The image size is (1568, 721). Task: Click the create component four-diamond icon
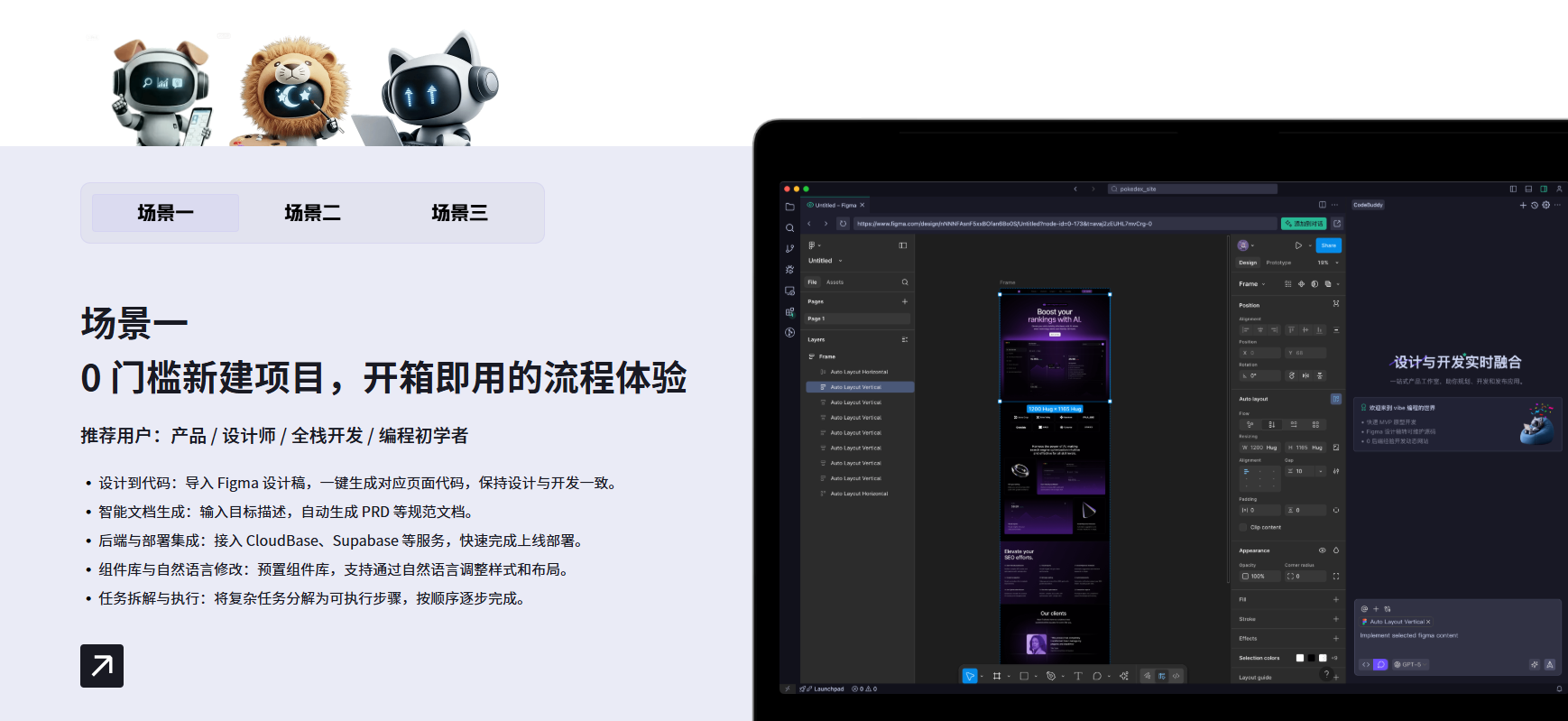pos(1301,284)
